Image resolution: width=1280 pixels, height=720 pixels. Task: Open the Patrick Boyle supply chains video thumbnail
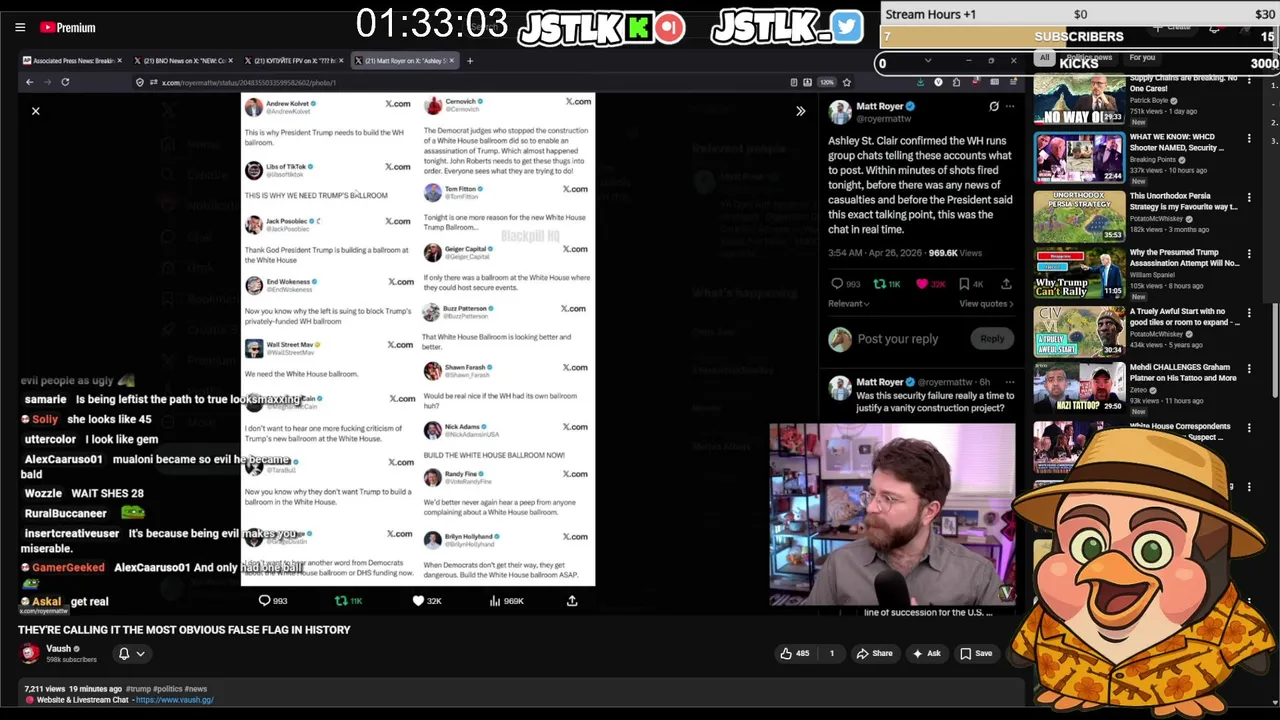(1079, 98)
